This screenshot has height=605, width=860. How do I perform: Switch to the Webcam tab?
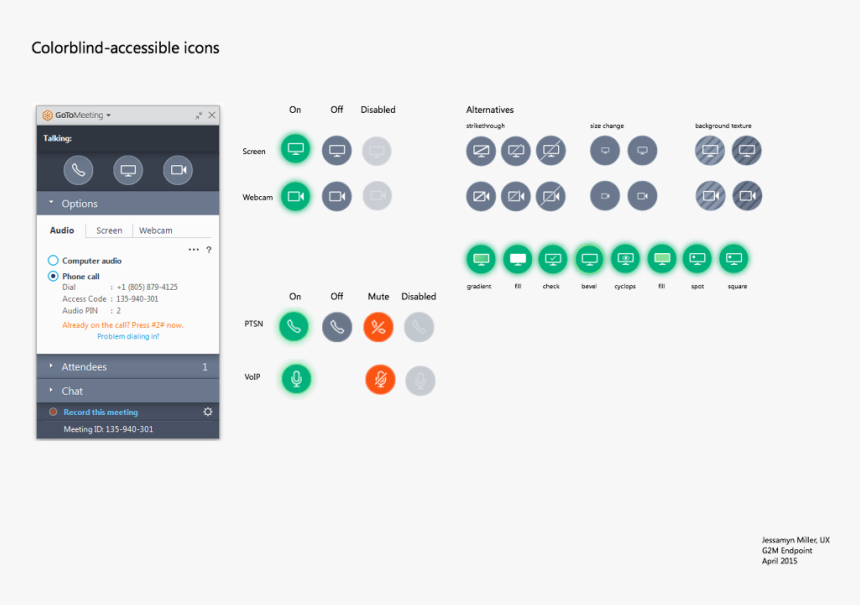[x=155, y=231]
